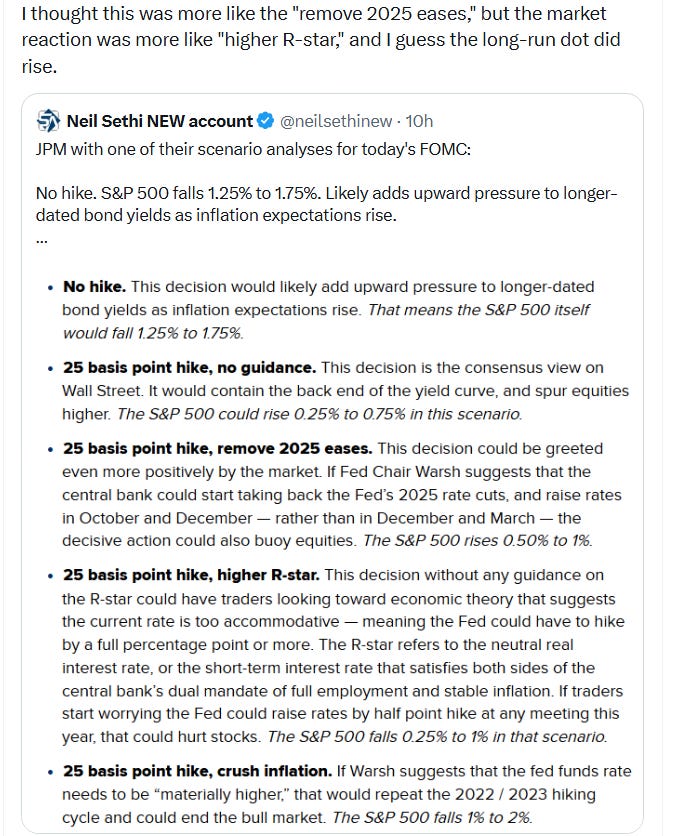The width and height of the screenshot is (683, 836).
Task: Click 'The S&P 500 rises 0.50% to 1%' text
Action: [x=478, y=541]
